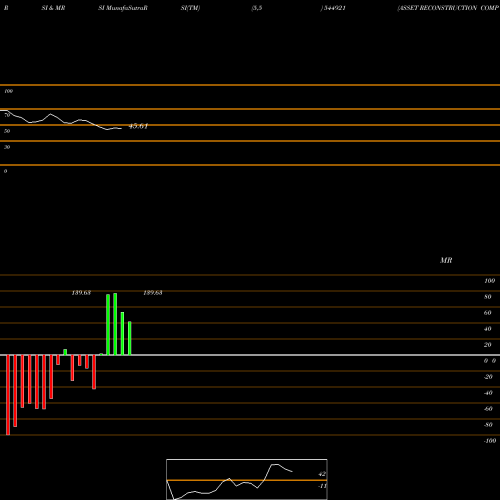
Task: Click the 60 label on MR axis
Action: [488, 313]
